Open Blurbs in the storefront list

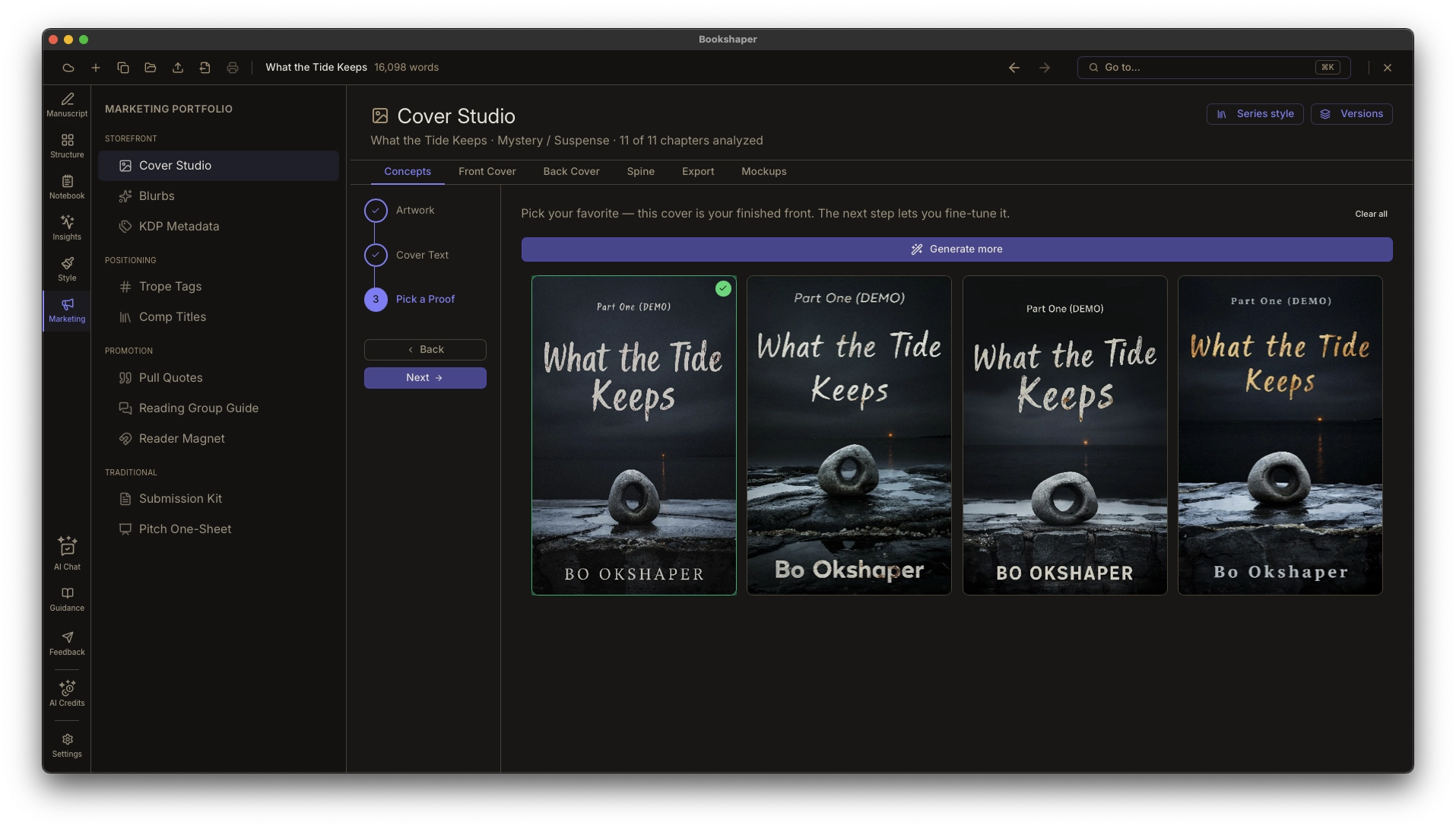pos(218,196)
